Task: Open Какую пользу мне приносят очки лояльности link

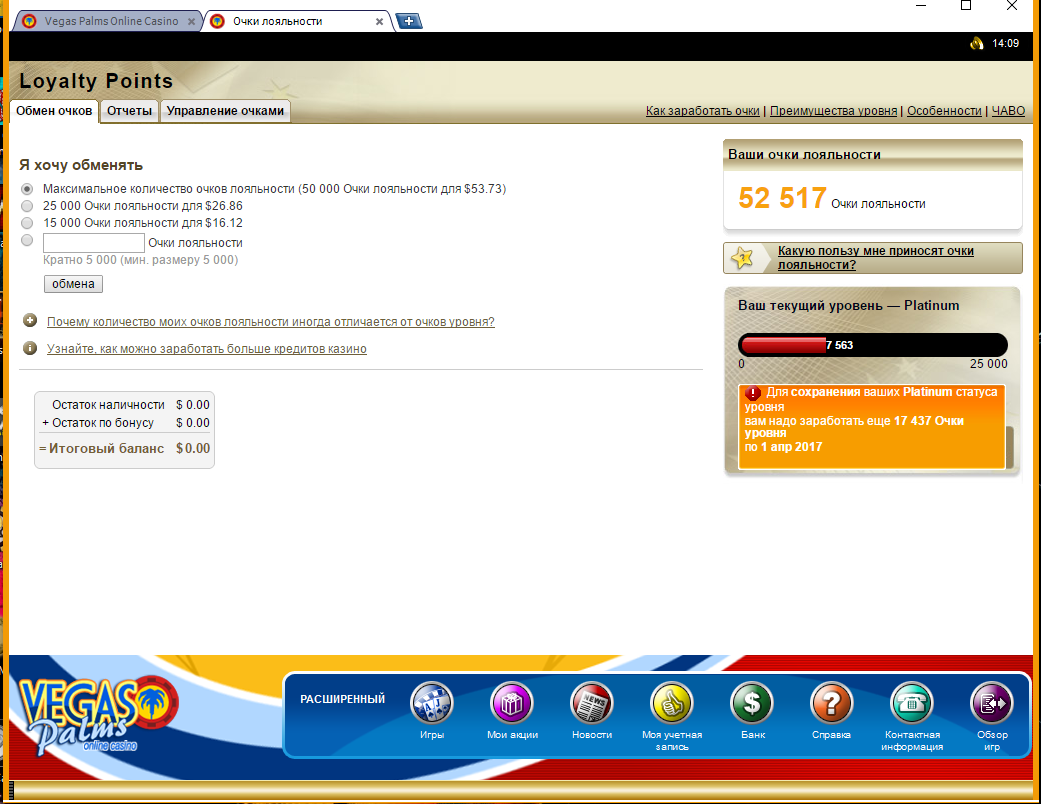Action: coord(876,258)
